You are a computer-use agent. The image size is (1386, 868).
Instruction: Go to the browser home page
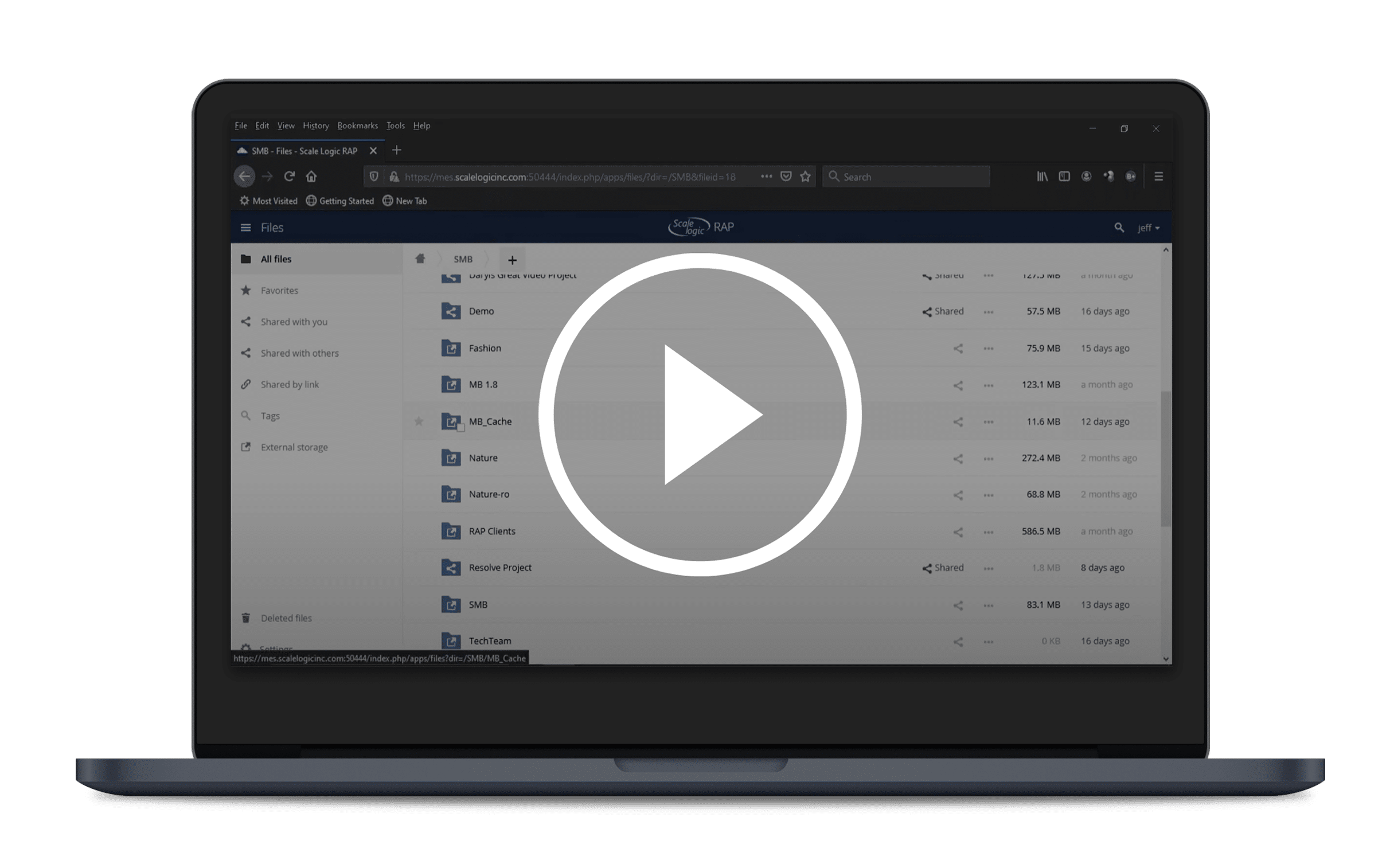[x=311, y=176]
